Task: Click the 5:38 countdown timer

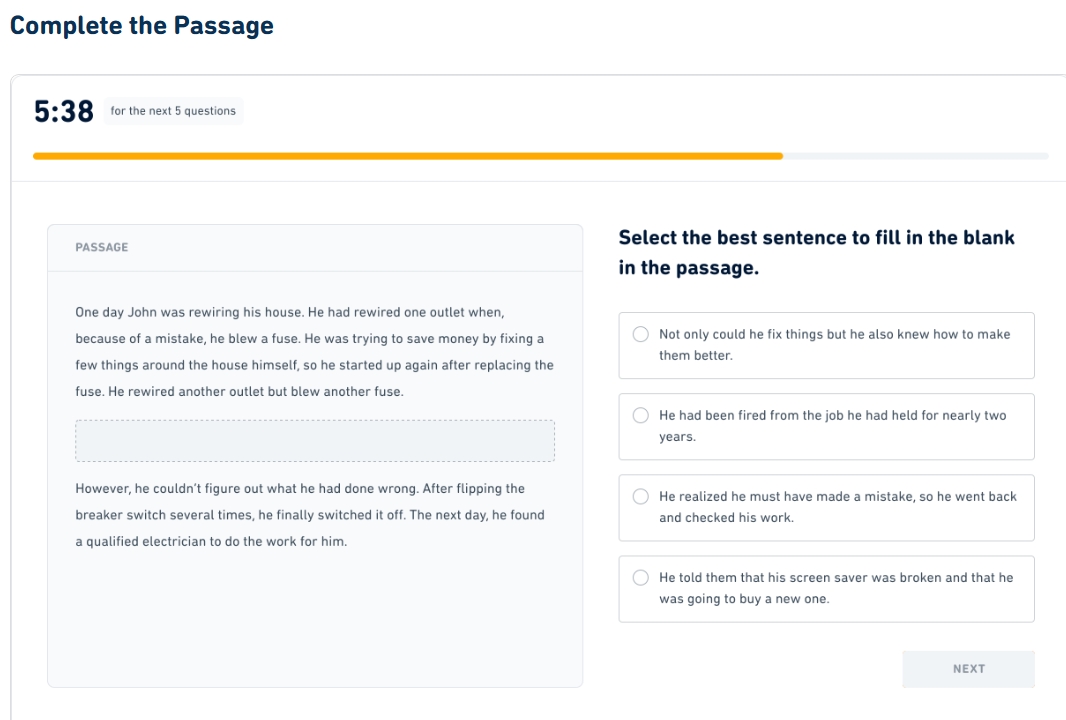Action: pos(64,112)
